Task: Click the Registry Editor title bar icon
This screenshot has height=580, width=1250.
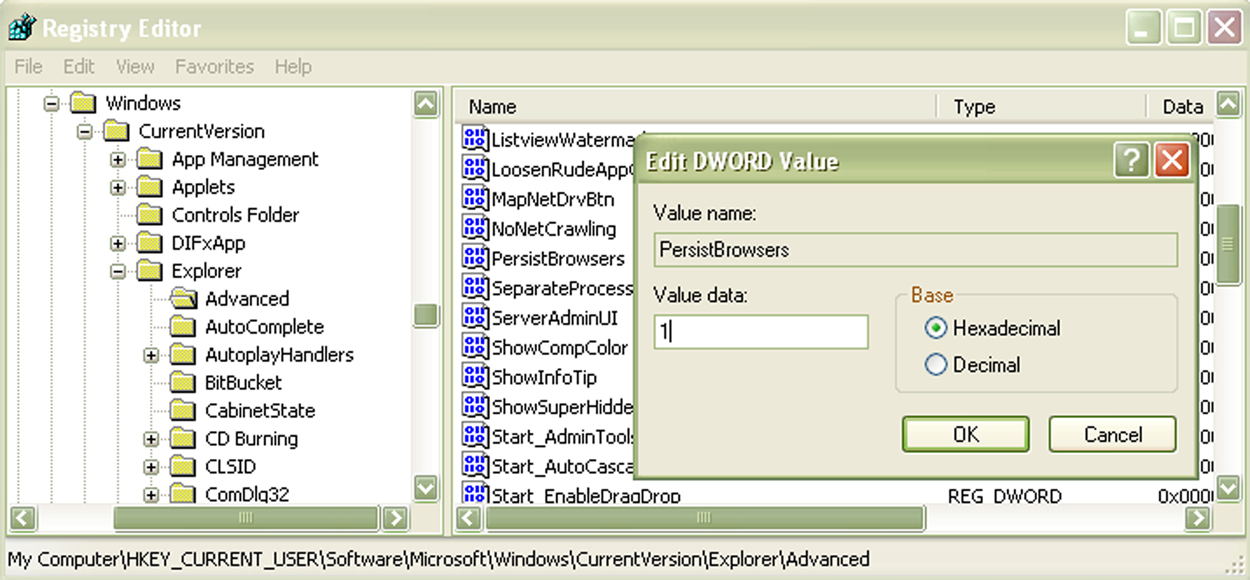Action: tap(22, 27)
